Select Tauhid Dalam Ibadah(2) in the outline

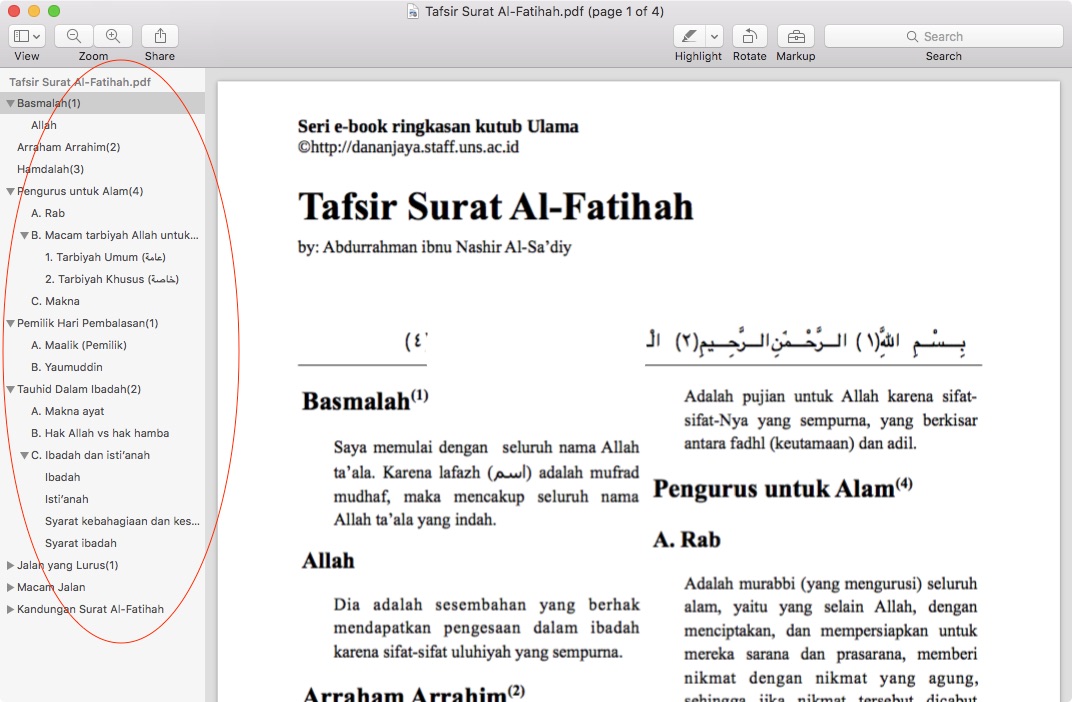(79, 389)
